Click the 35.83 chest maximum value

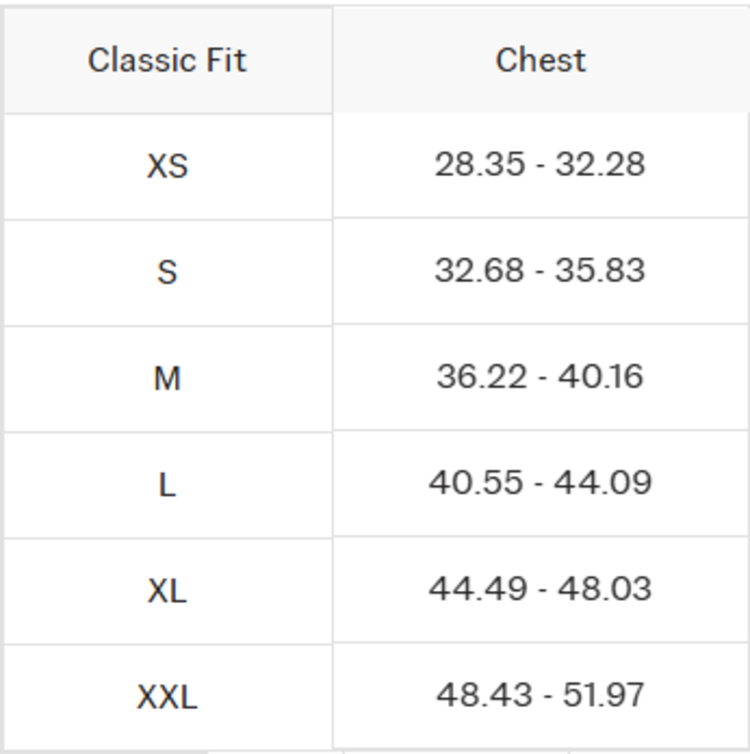click(x=600, y=270)
